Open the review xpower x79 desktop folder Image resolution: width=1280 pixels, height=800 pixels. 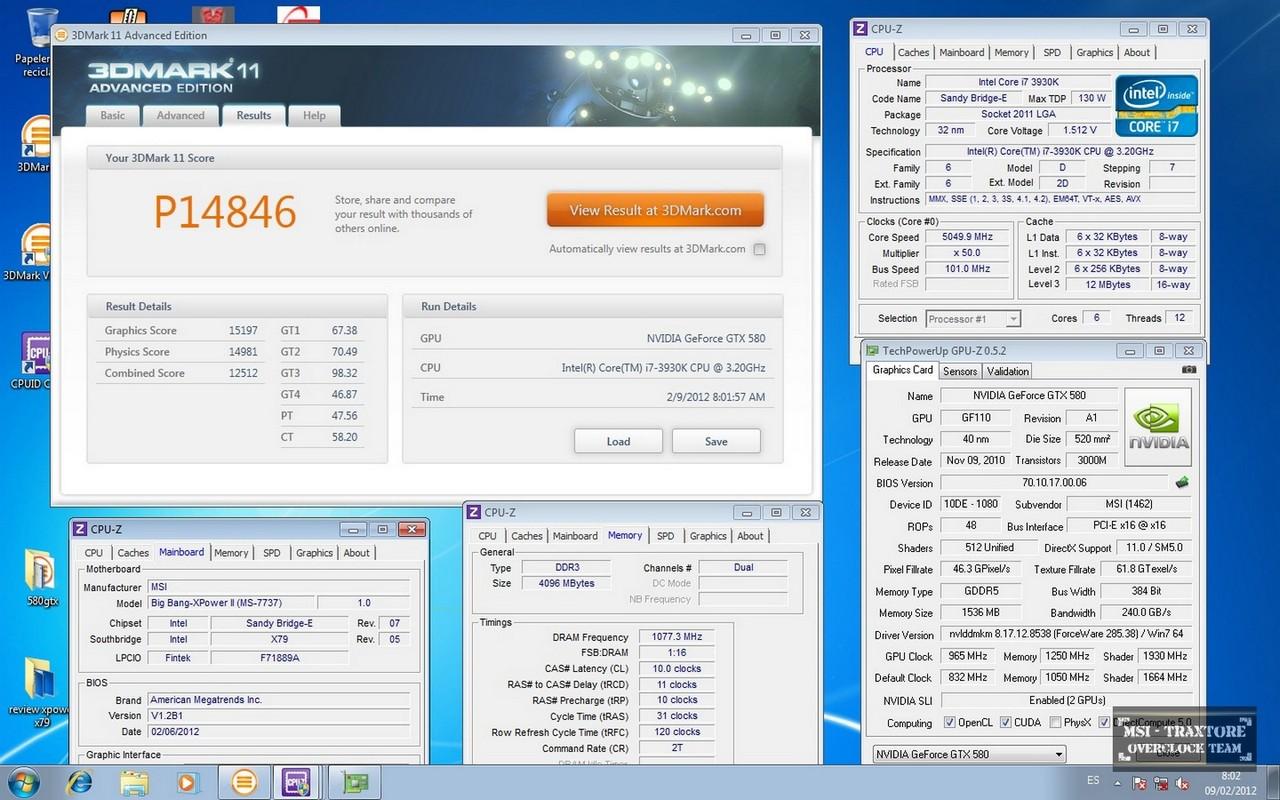(x=40, y=680)
